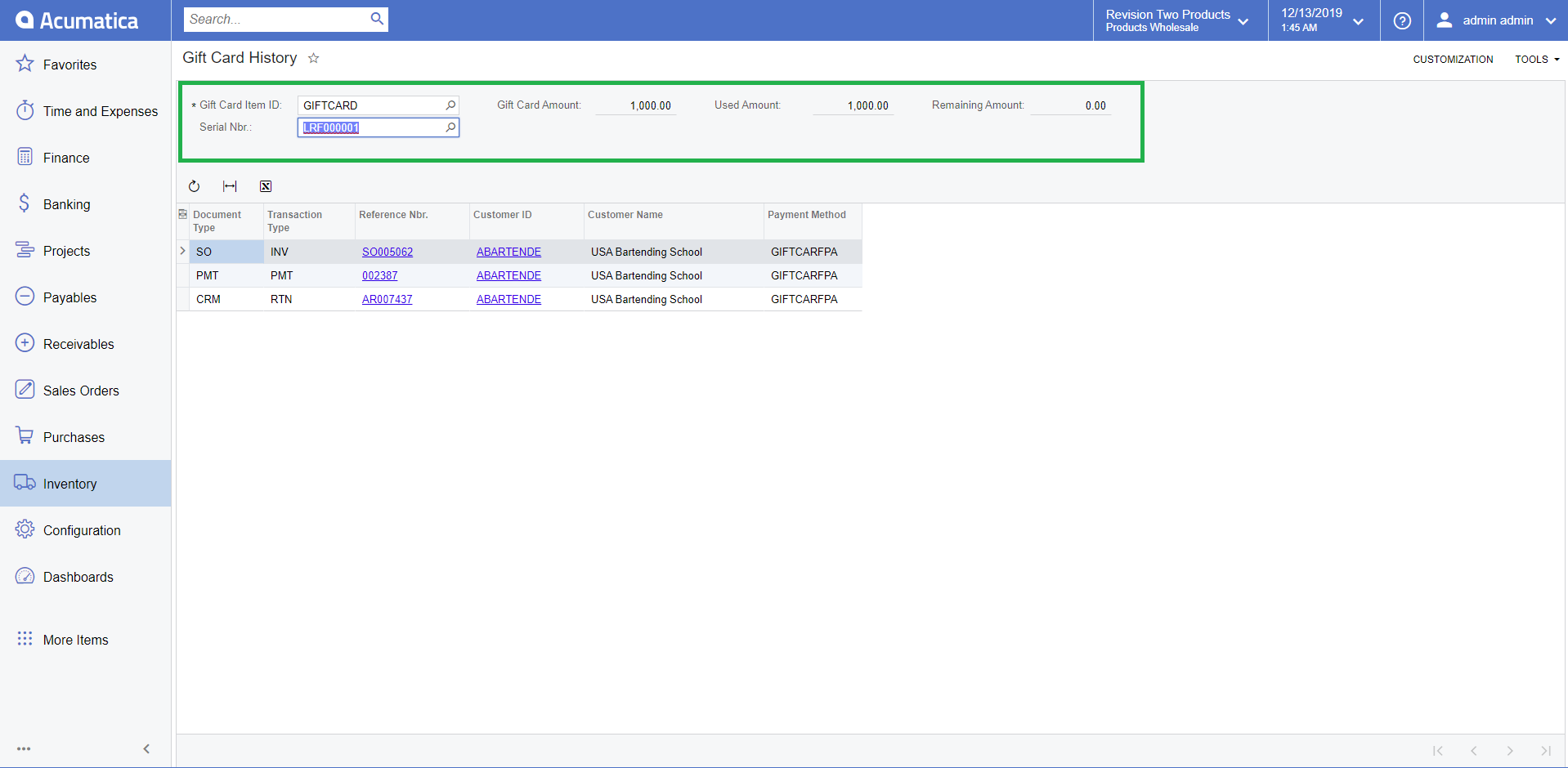Viewport: 1568px width, 768px height.
Task: Open reference AR007437 link
Action: pyautogui.click(x=388, y=299)
